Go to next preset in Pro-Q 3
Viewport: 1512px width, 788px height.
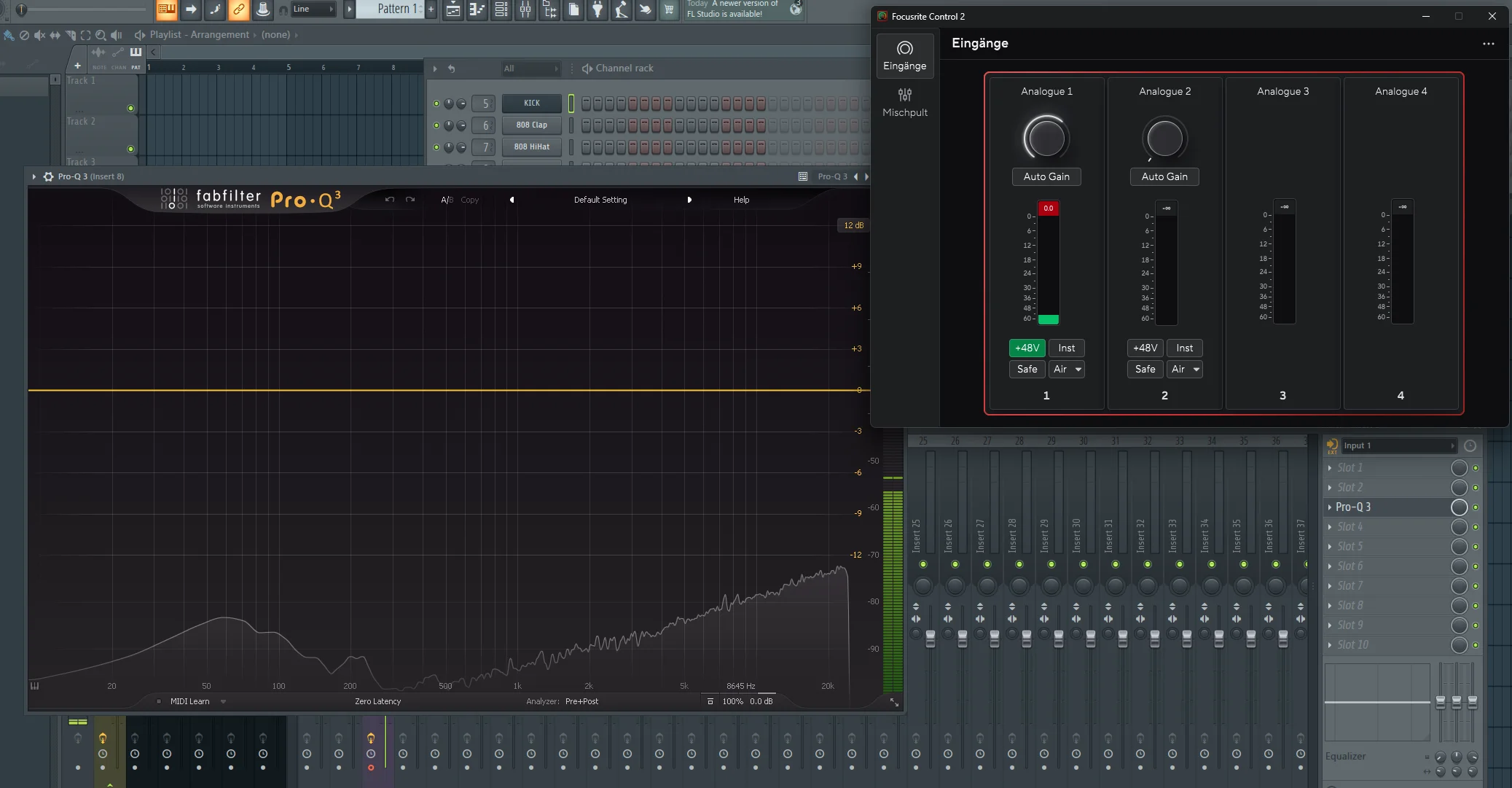[689, 200]
